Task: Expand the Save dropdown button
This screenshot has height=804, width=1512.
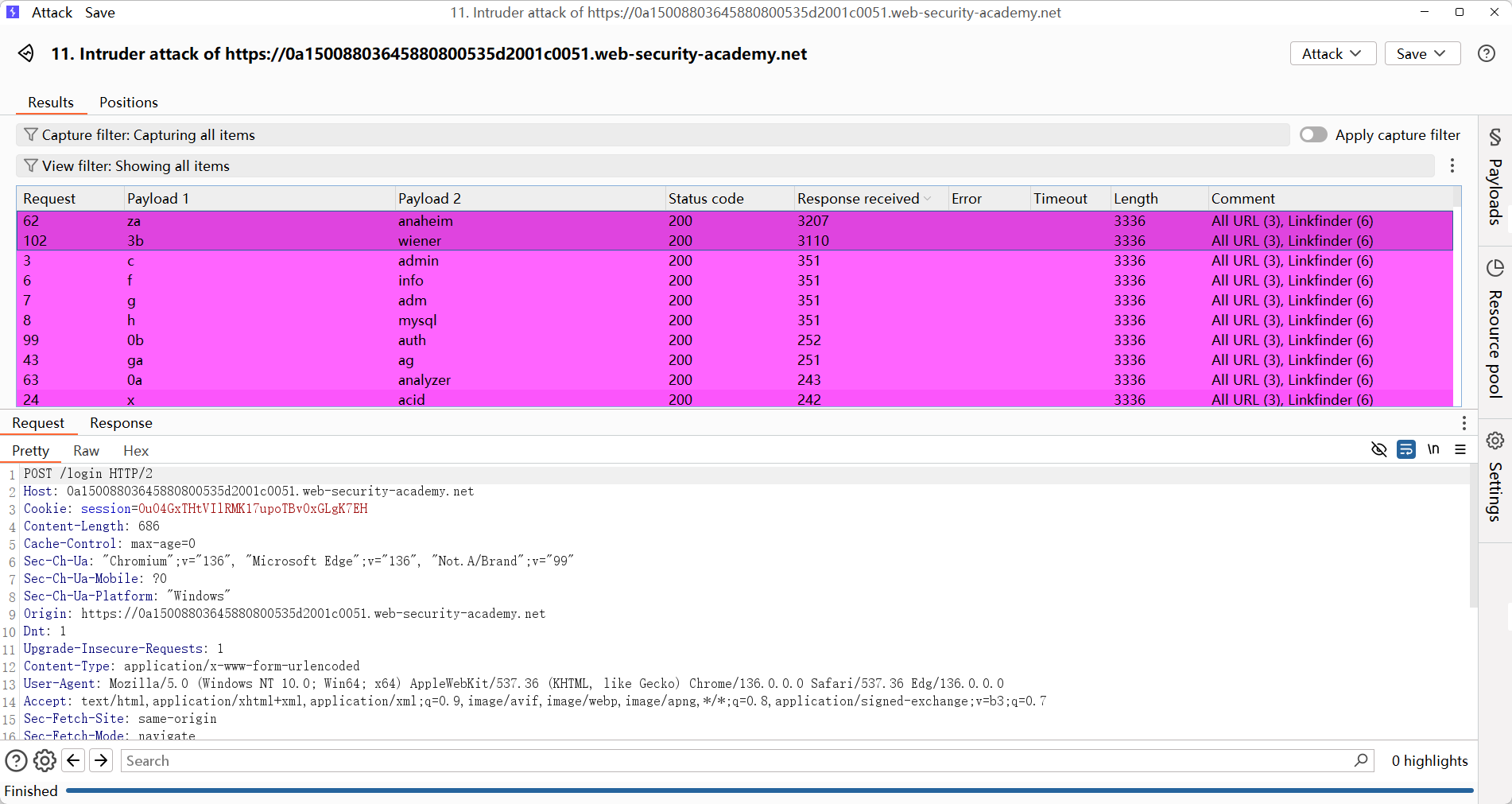Action: click(x=1421, y=53)
